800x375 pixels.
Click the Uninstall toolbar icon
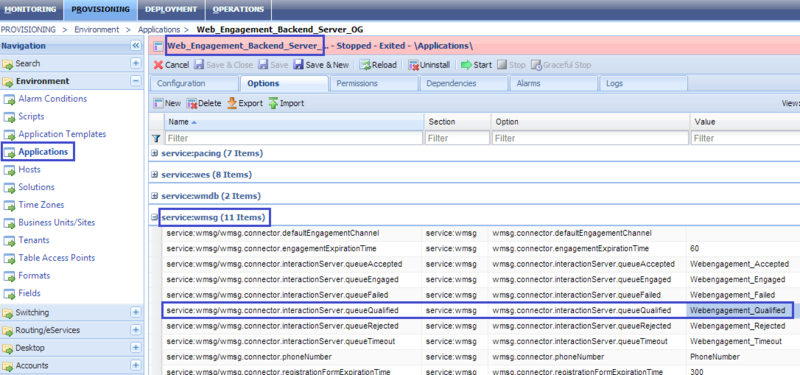[413, 65]
